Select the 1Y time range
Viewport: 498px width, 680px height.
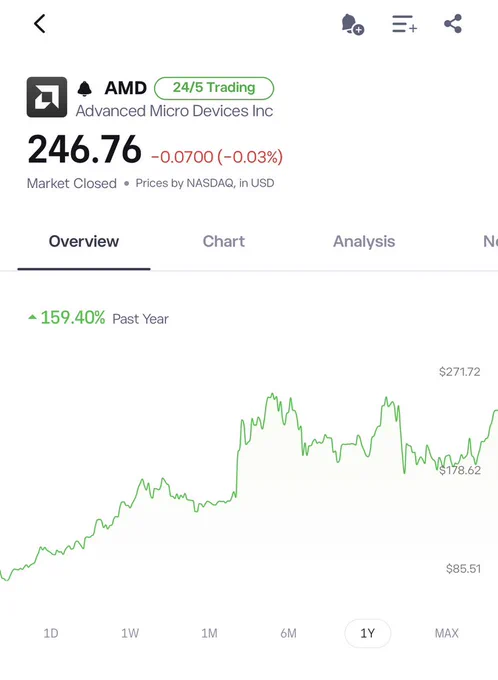point(367,634)
